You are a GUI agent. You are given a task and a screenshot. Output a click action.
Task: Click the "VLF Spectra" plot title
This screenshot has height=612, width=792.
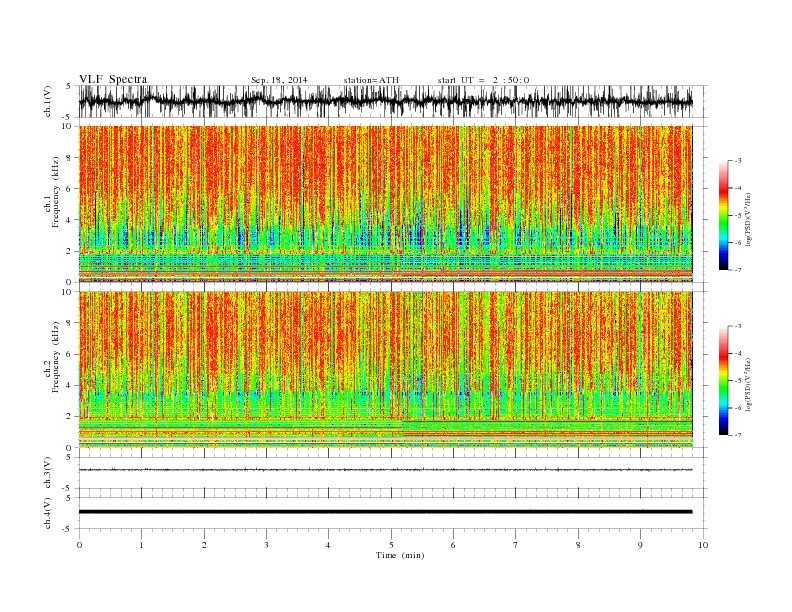113,79
